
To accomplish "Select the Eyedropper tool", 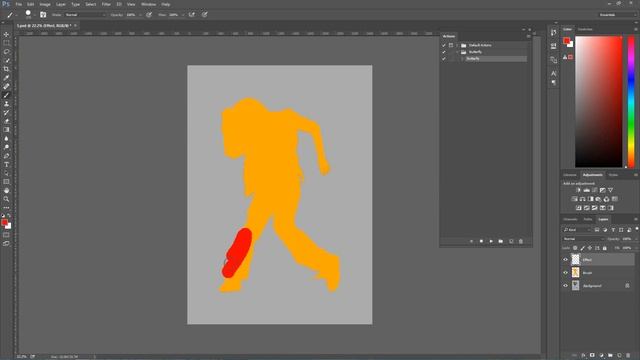I will click(6, 78).
